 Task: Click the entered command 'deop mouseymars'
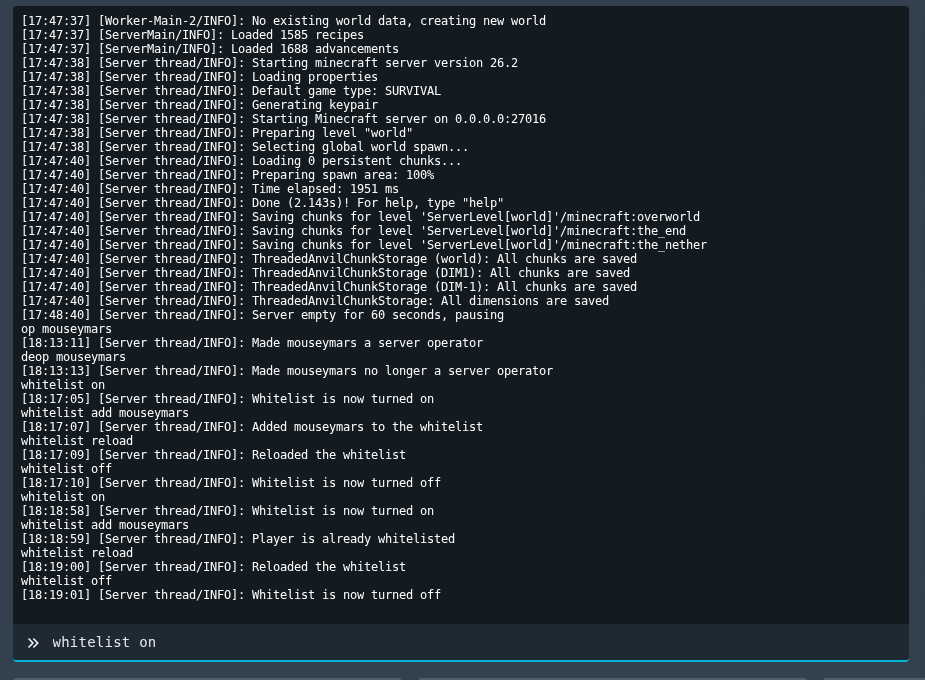(73, 357)
